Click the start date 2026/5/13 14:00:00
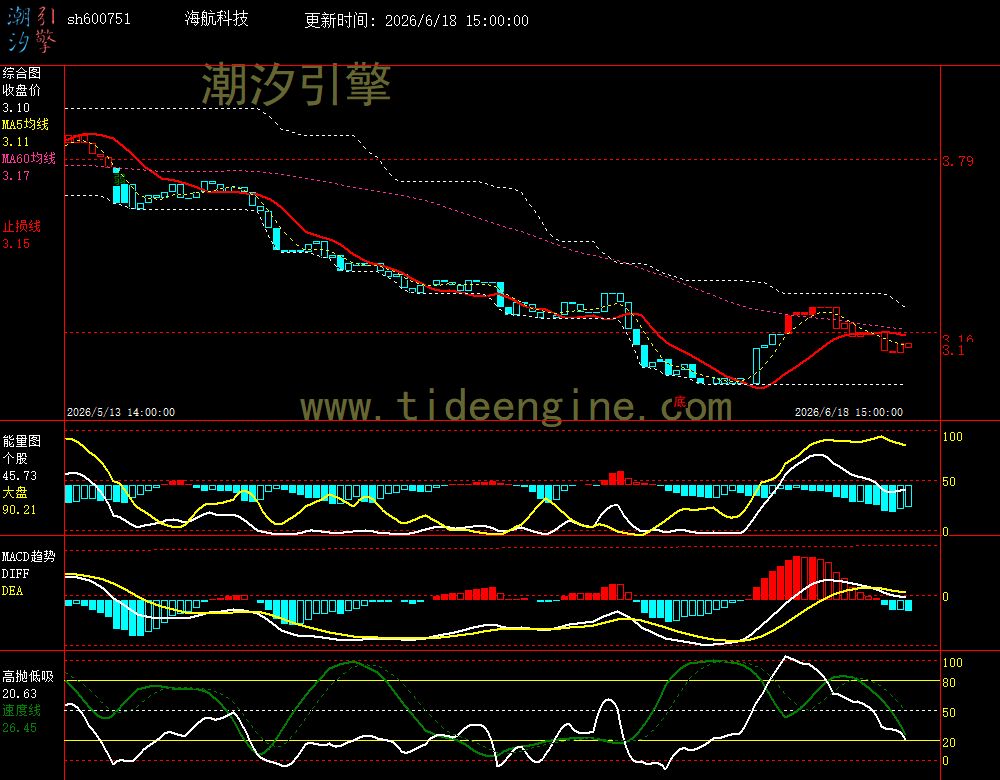Screen dimensions: 1000x780 pyautogui.click(x=121, y=412)
